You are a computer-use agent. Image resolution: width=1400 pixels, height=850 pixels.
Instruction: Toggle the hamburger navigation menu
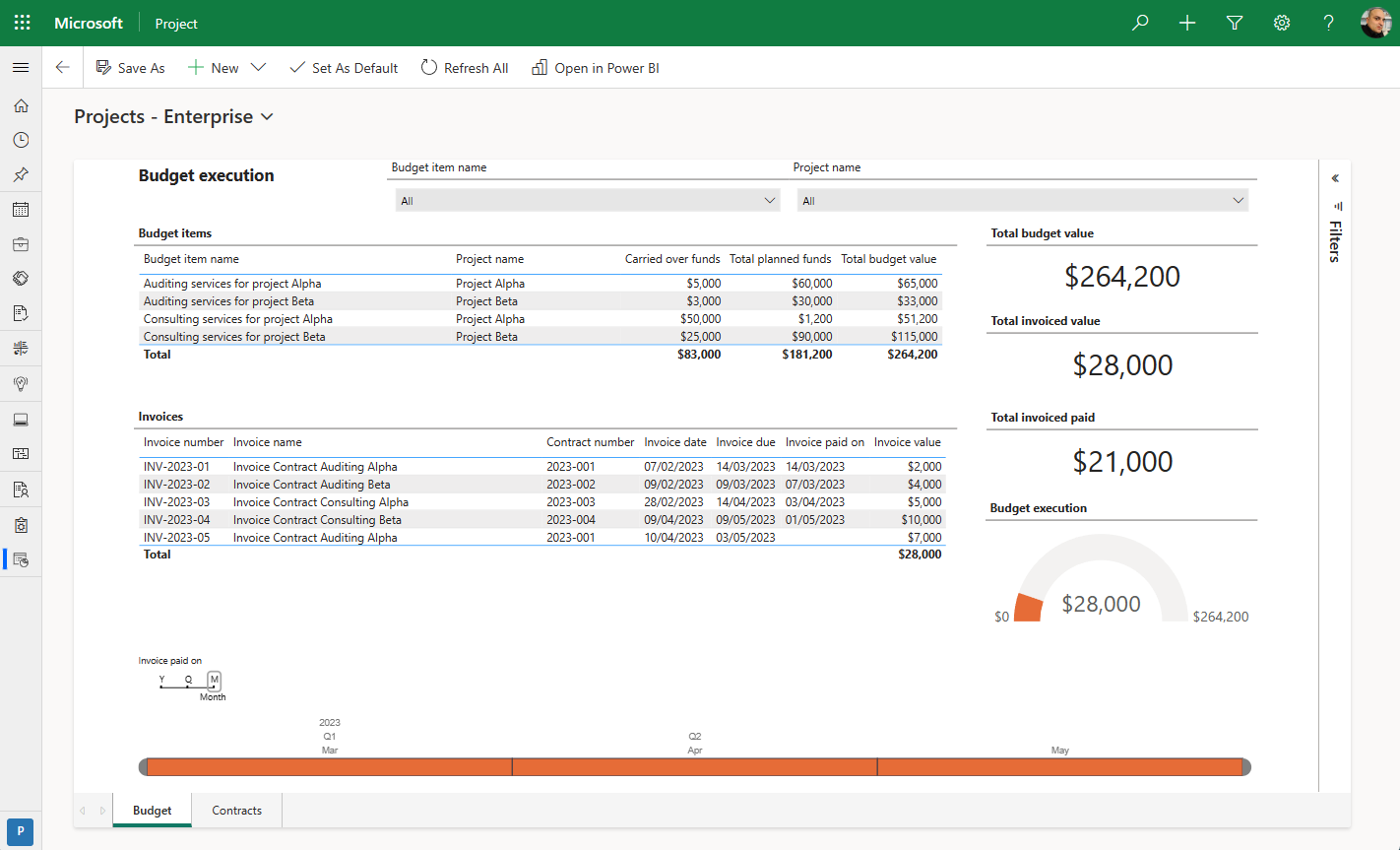click(x=21, y=68)
